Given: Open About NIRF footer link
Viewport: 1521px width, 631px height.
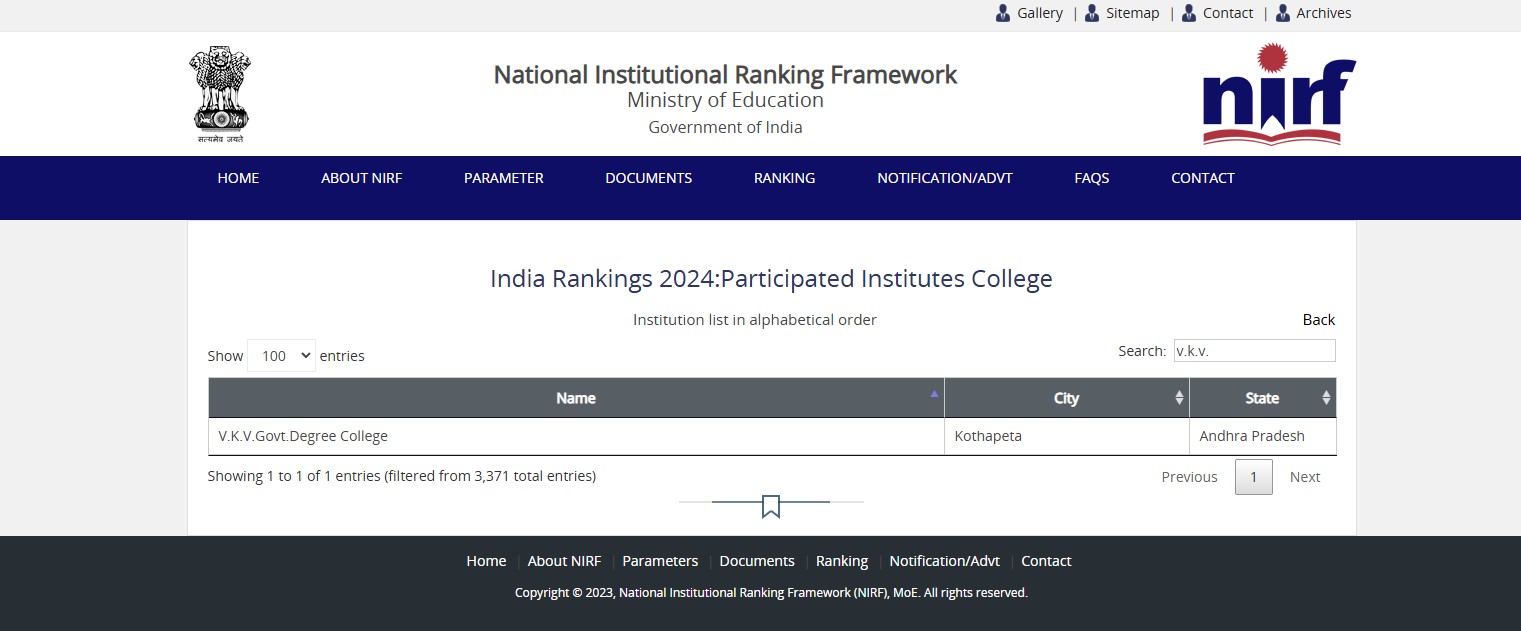Looking at the screenshot, I should point(564,561).
